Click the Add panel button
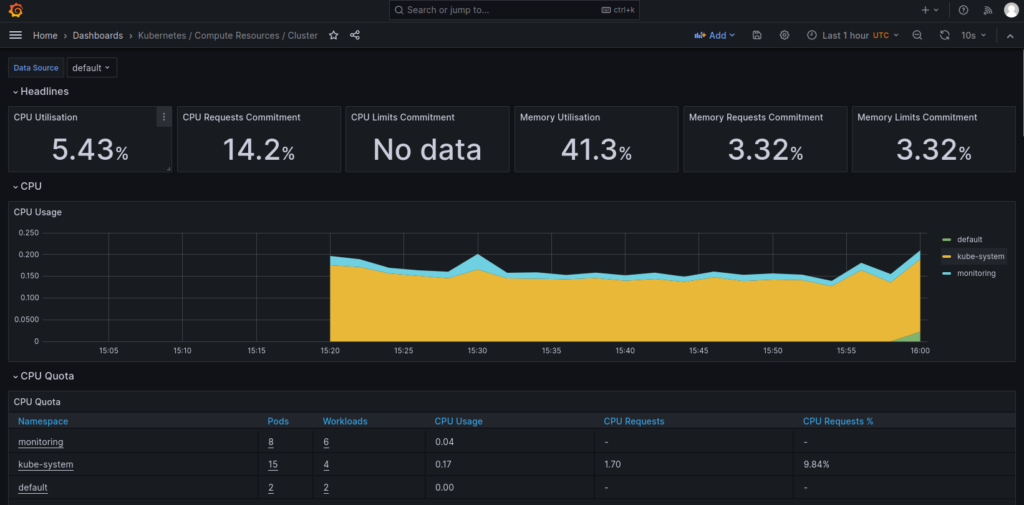The width and height of the screenshot is (1024, 505). point(715,35)
